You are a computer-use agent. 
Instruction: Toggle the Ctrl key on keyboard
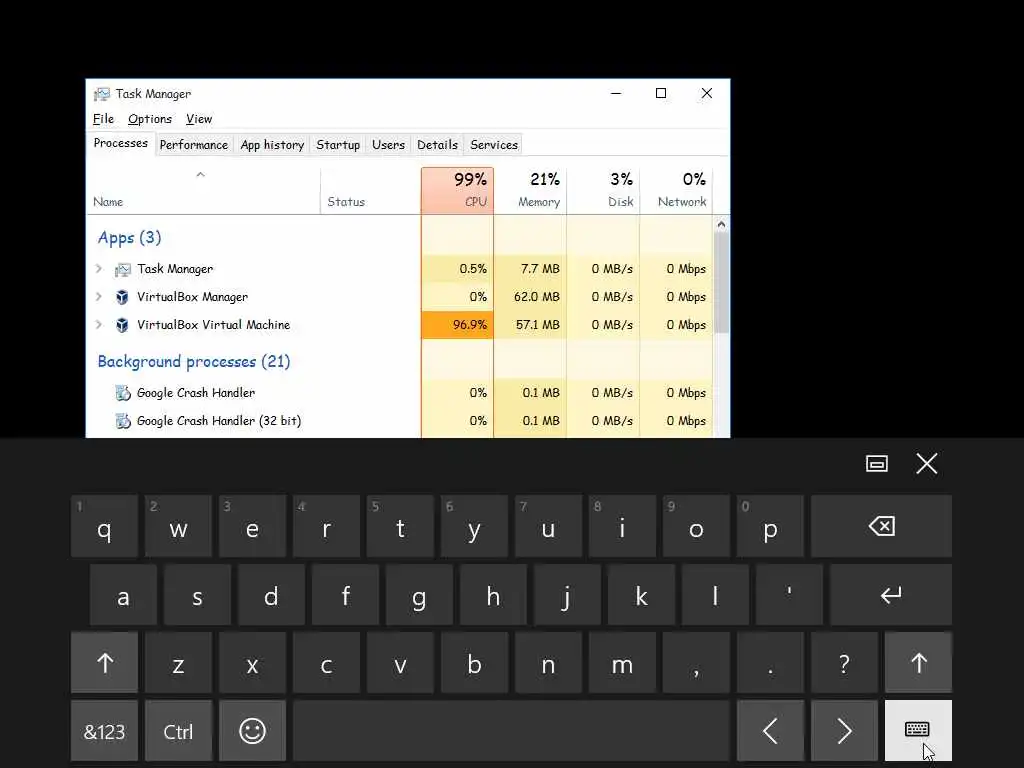click(x=178, y=731)
